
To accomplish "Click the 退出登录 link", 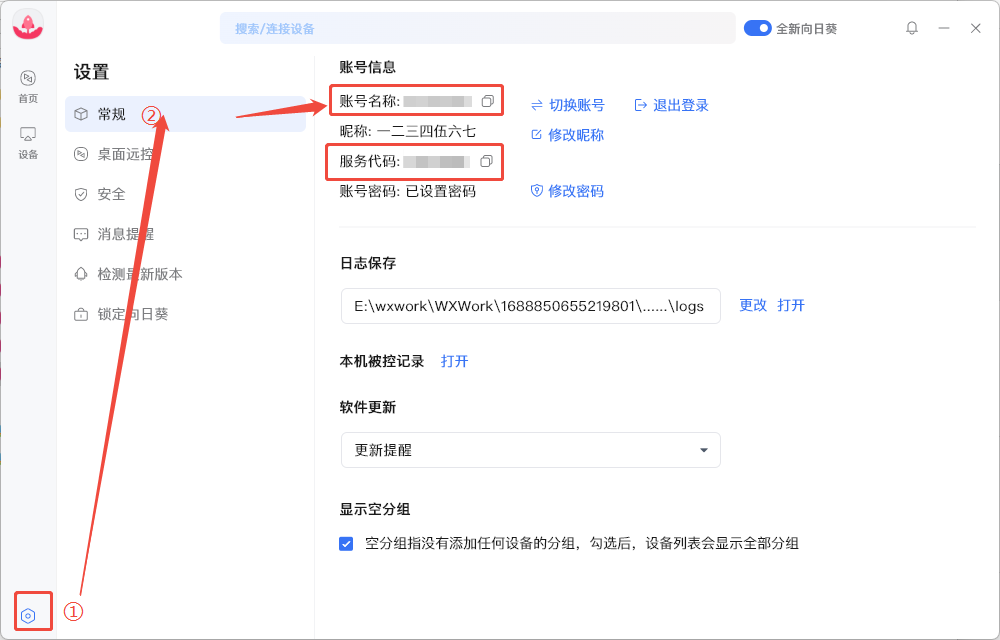I will [x=672, y=105].
